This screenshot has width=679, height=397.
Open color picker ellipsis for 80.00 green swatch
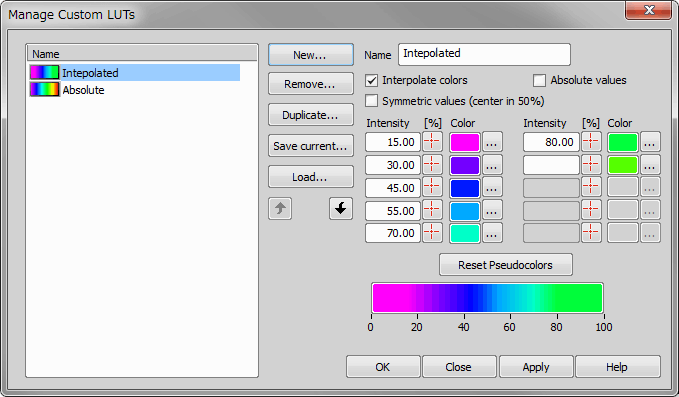650,142
